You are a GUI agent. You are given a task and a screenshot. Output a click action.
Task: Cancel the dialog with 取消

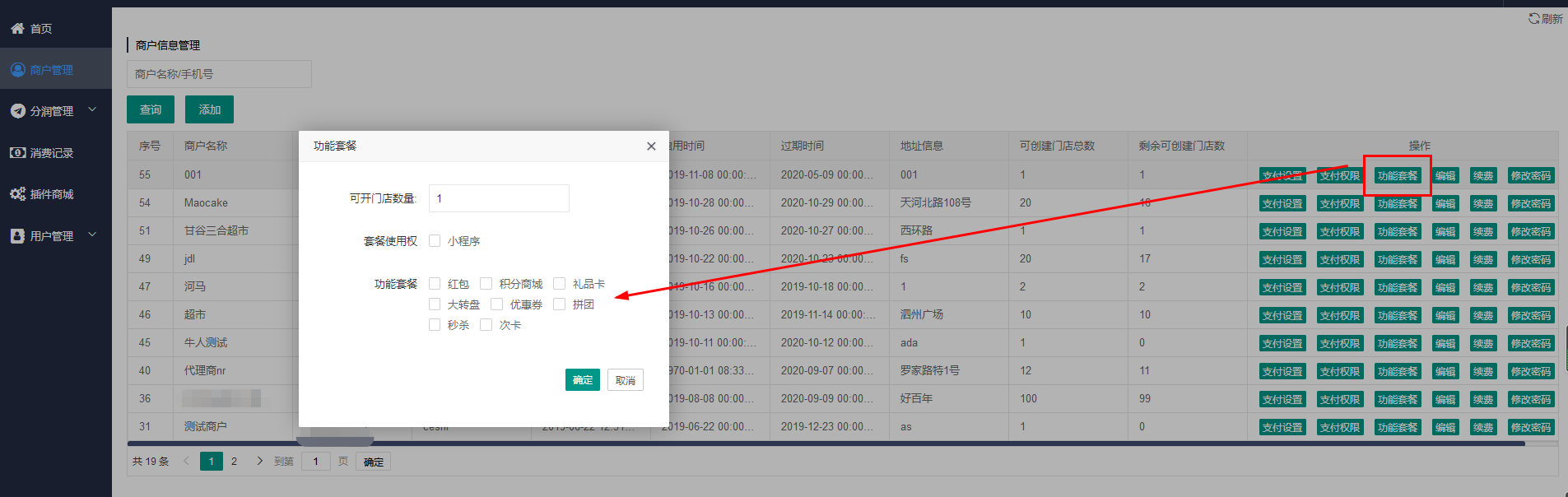coord(626,379)
